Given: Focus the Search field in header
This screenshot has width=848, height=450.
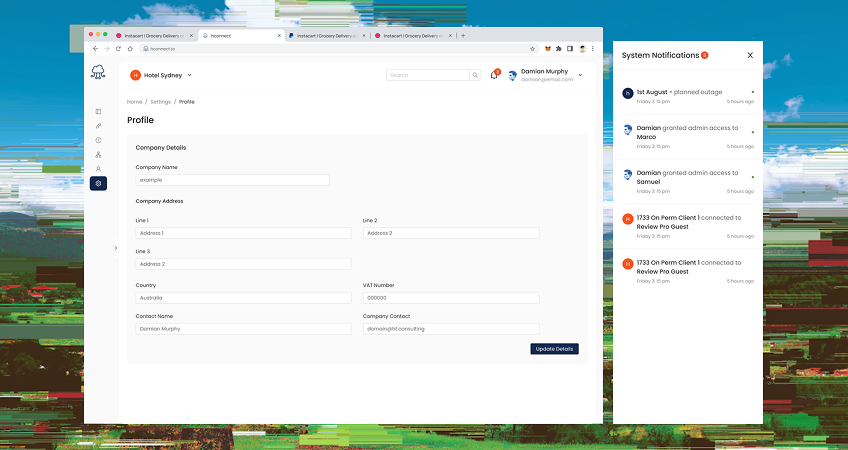Looking at the screenshot, I should [x=428, y=75].
